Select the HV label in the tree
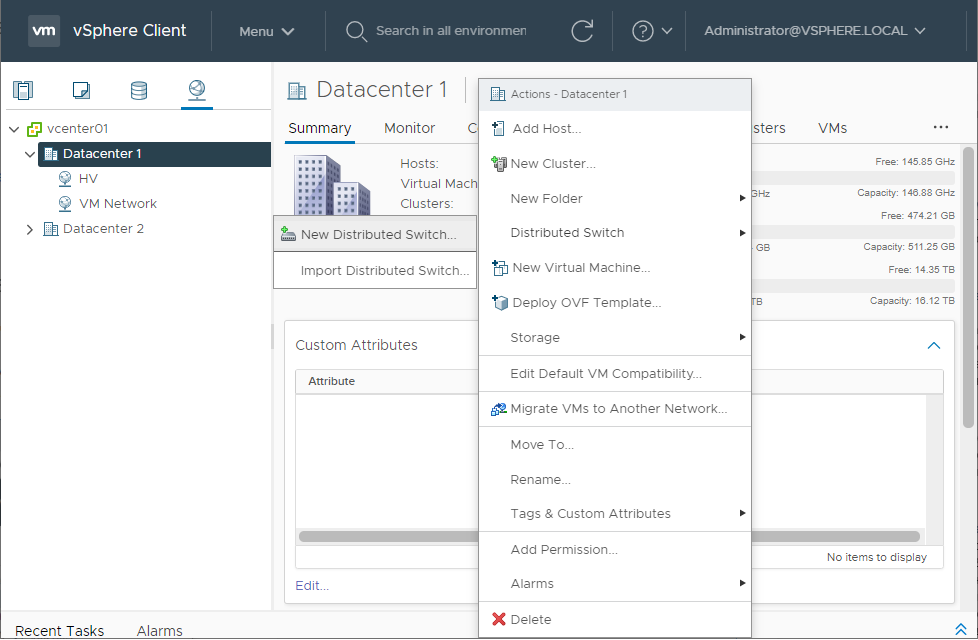This screenshot has height=640, width=978. [x=88, y=179]
